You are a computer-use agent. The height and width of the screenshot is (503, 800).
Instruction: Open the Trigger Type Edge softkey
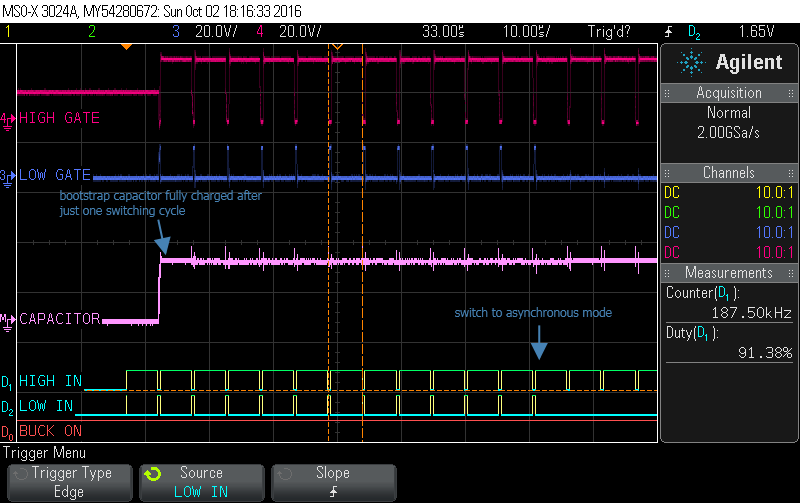pos(66,482)
